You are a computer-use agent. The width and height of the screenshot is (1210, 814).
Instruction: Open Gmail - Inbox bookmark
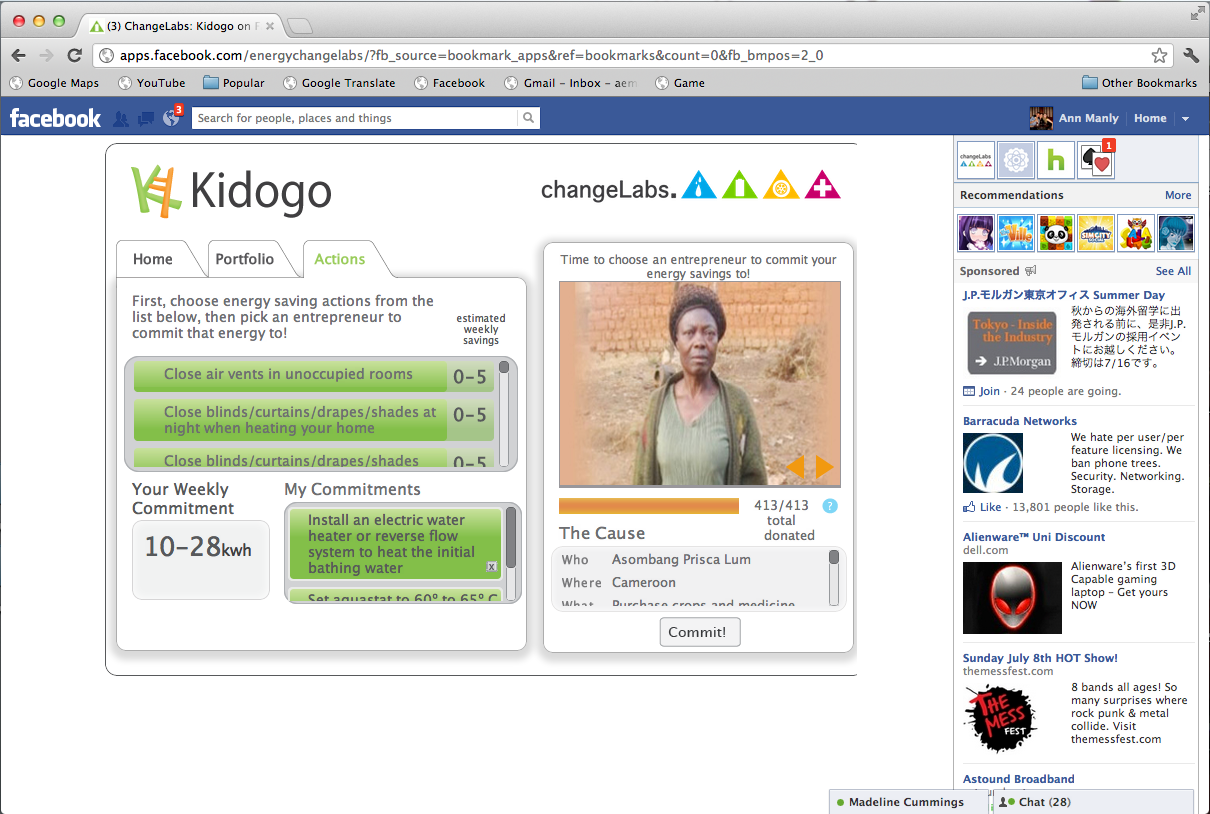571,83
